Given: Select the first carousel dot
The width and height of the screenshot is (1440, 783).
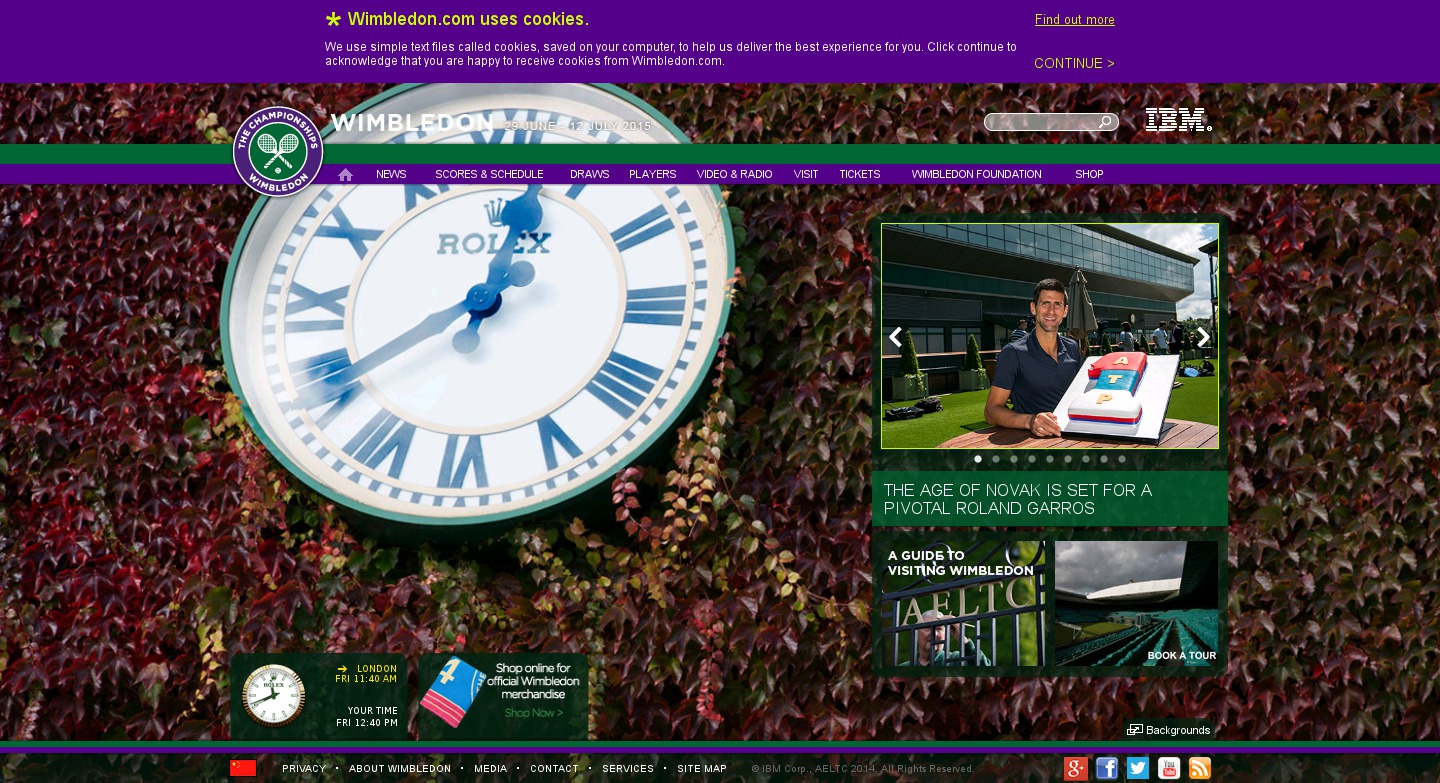Looking at the screenshot, I should pos(978,459).
